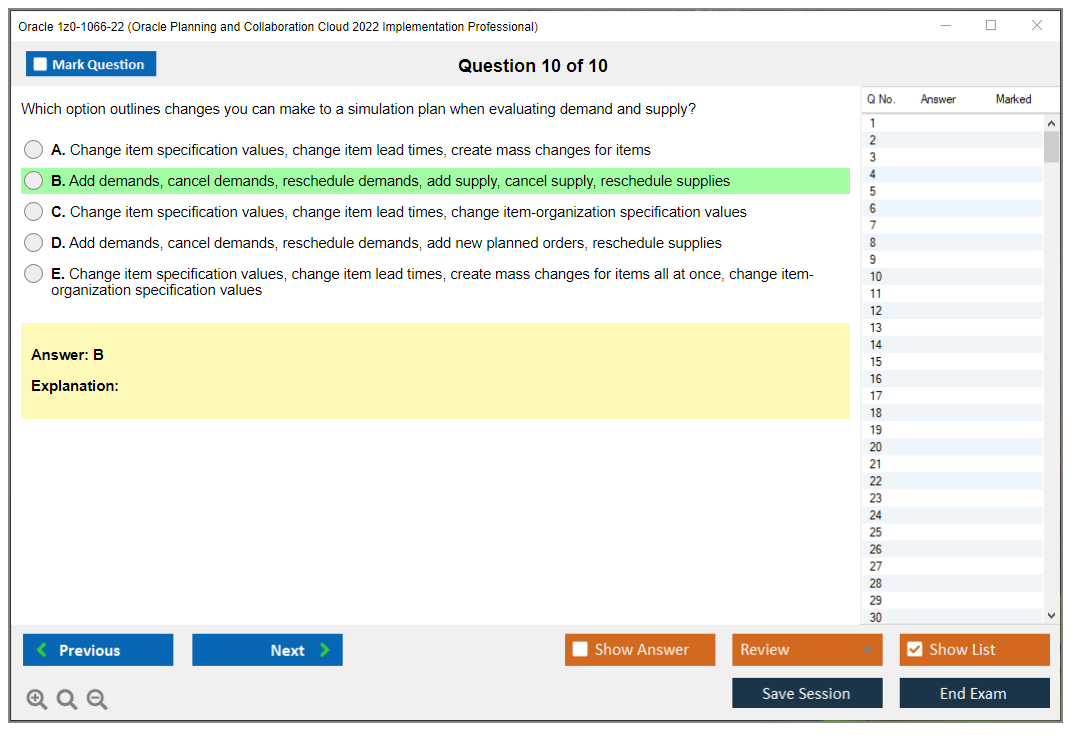Select radio option E
Image resolution: width=1075 pixels, height=735 pixels.
[x=34, y=274]
